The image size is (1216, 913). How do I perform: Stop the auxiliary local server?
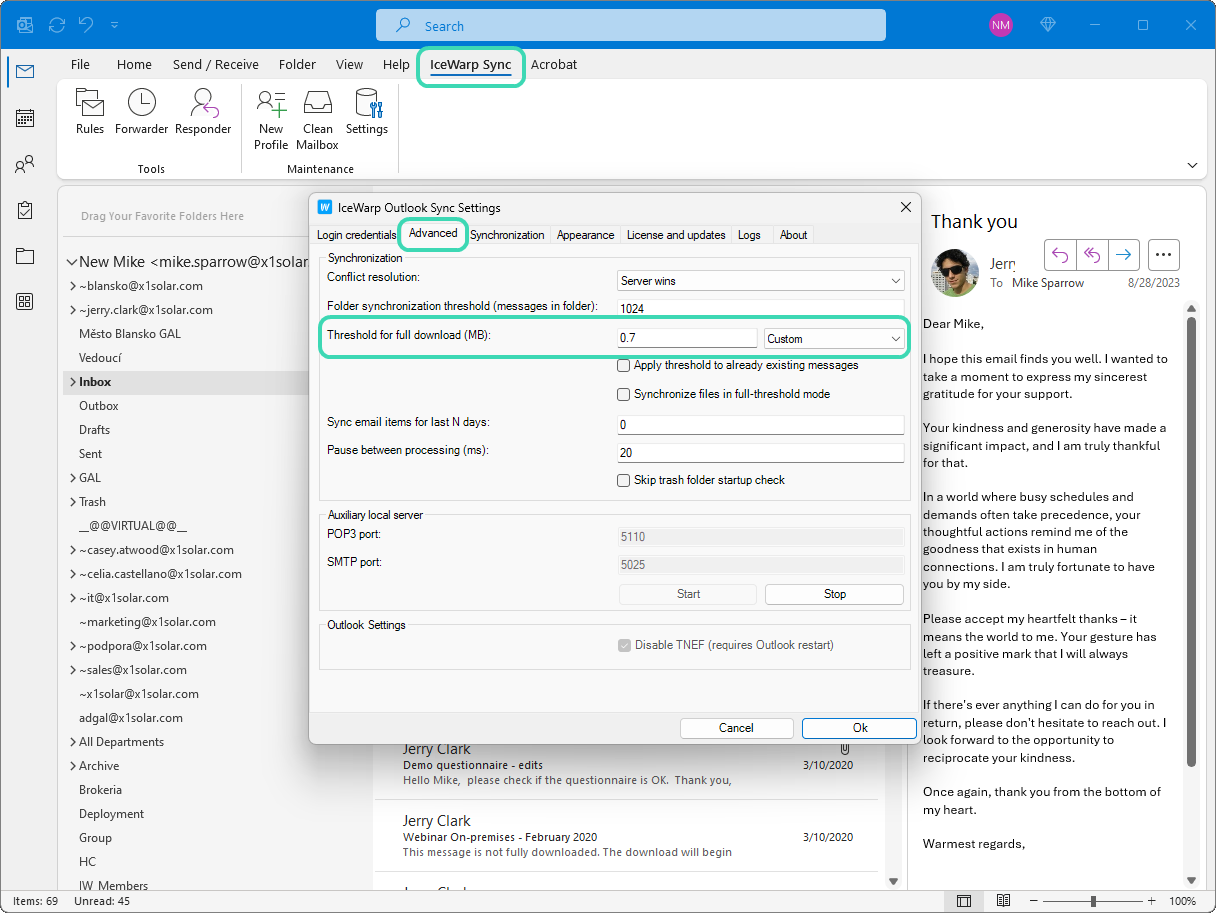click(834, 594)
